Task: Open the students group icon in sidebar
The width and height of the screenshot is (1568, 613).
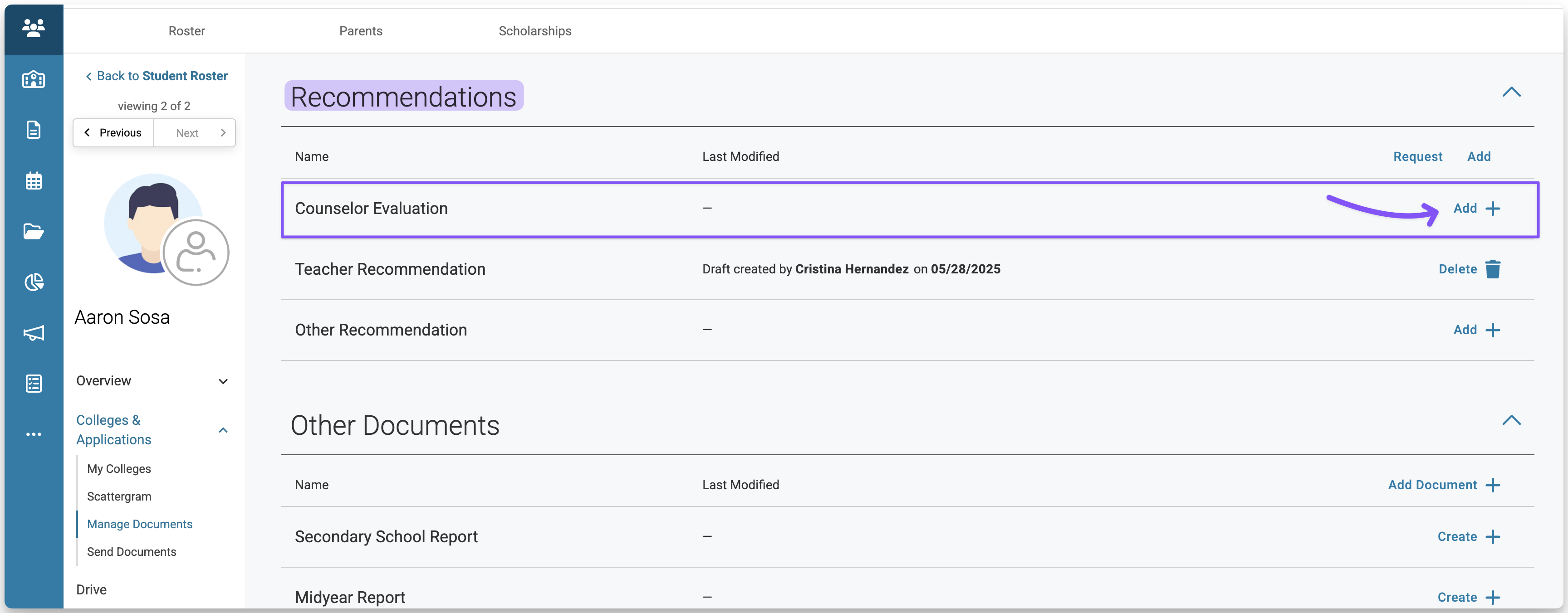Action: pyautogui.click(x=34, y=28)
